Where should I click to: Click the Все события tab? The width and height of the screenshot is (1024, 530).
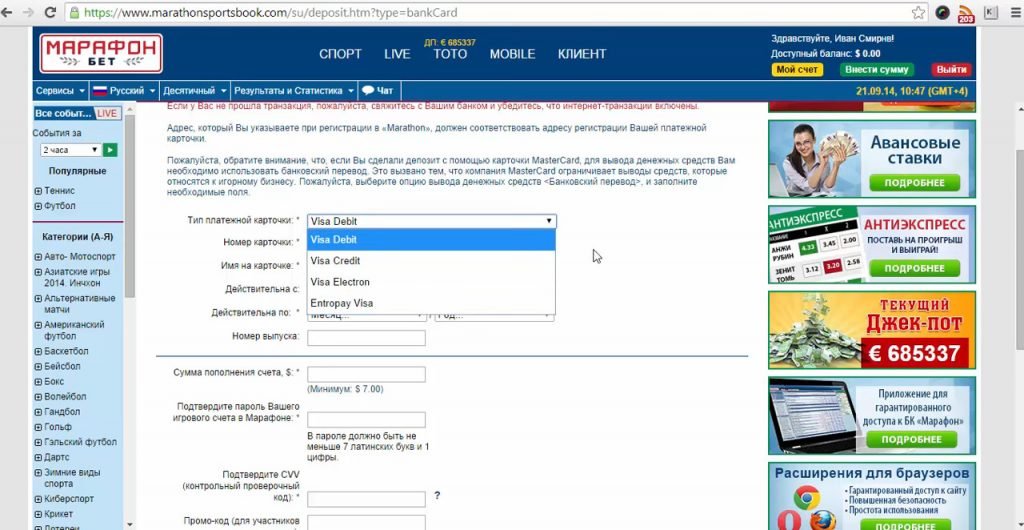[63, 114]
